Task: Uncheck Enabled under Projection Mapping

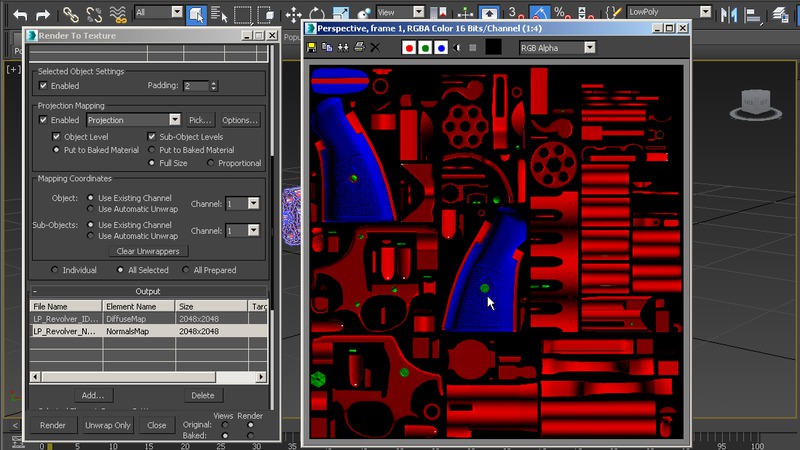Action: 44,120
